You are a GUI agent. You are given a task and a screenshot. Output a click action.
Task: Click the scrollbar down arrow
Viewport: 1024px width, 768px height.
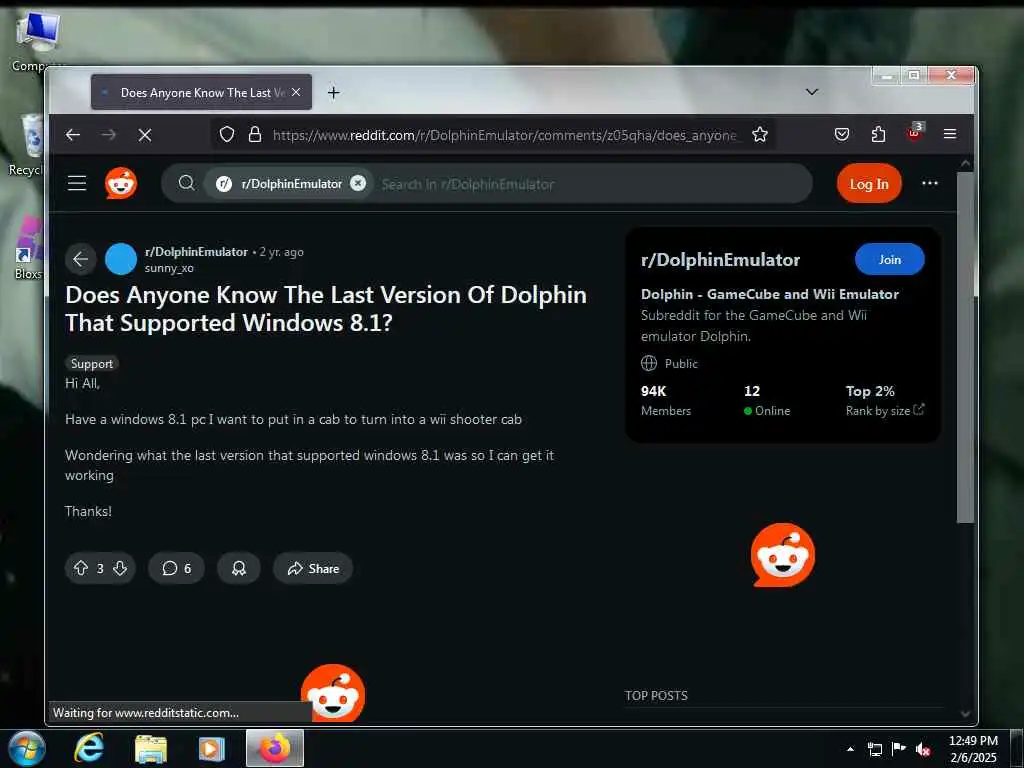(x=965, y=714)
